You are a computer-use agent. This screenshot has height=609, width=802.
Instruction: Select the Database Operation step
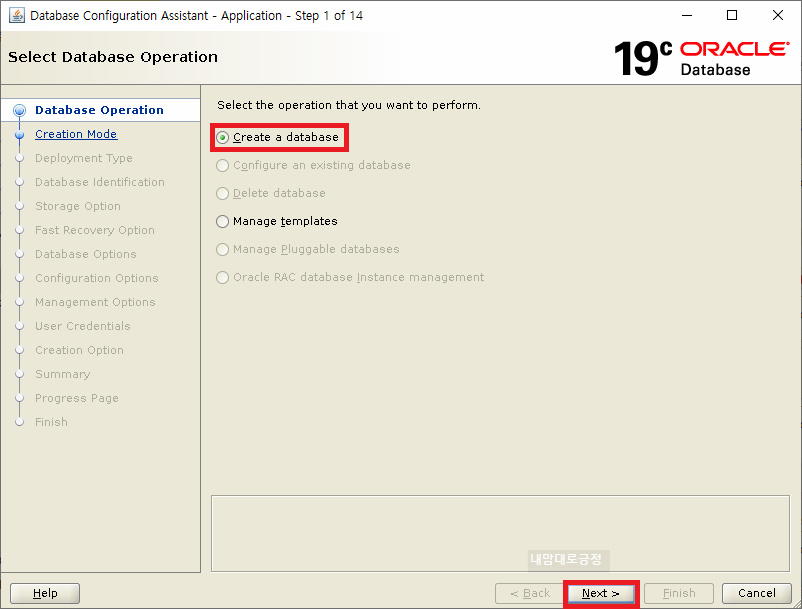coord(99,110)
